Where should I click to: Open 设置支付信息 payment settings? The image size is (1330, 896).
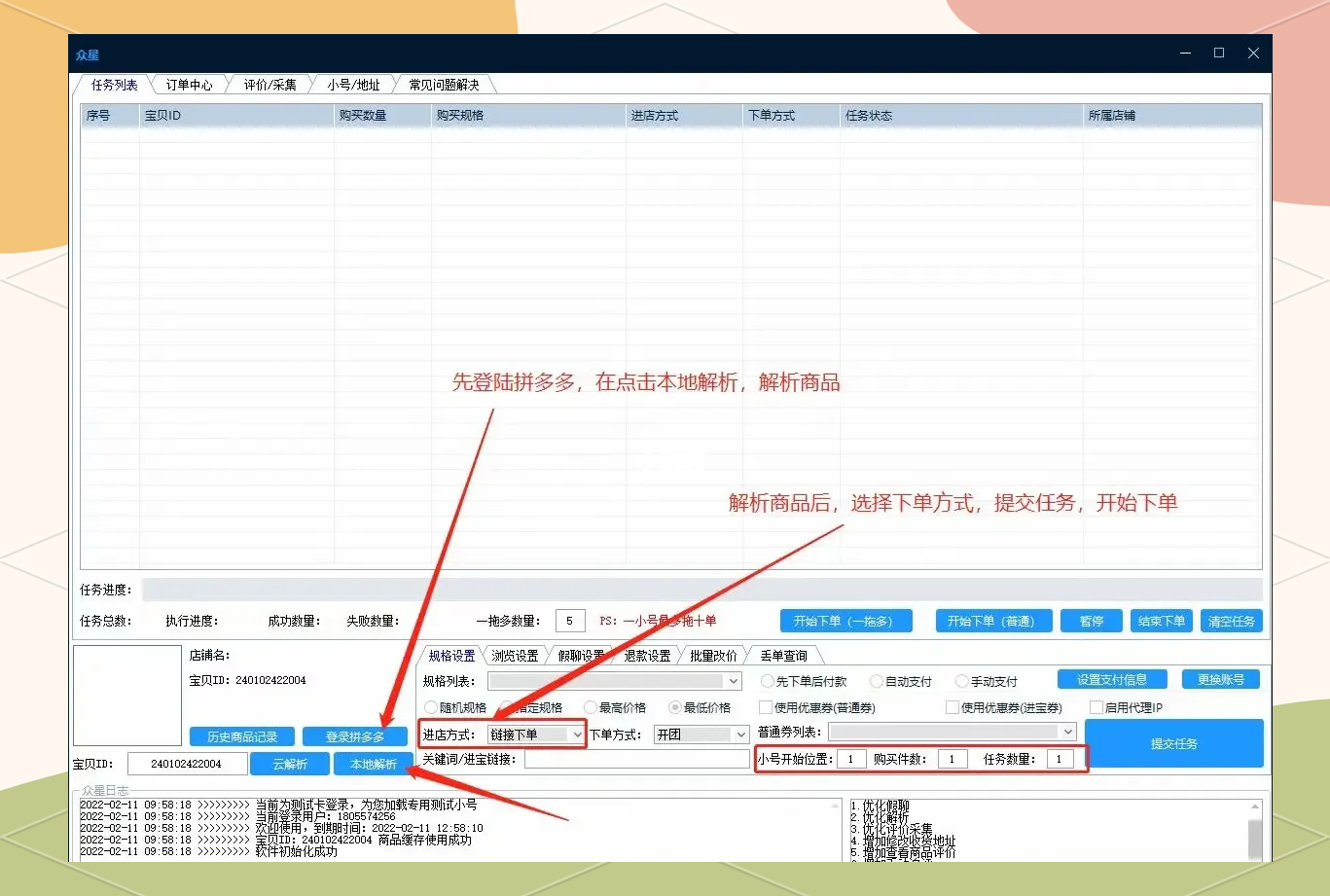coord(1112,680)
